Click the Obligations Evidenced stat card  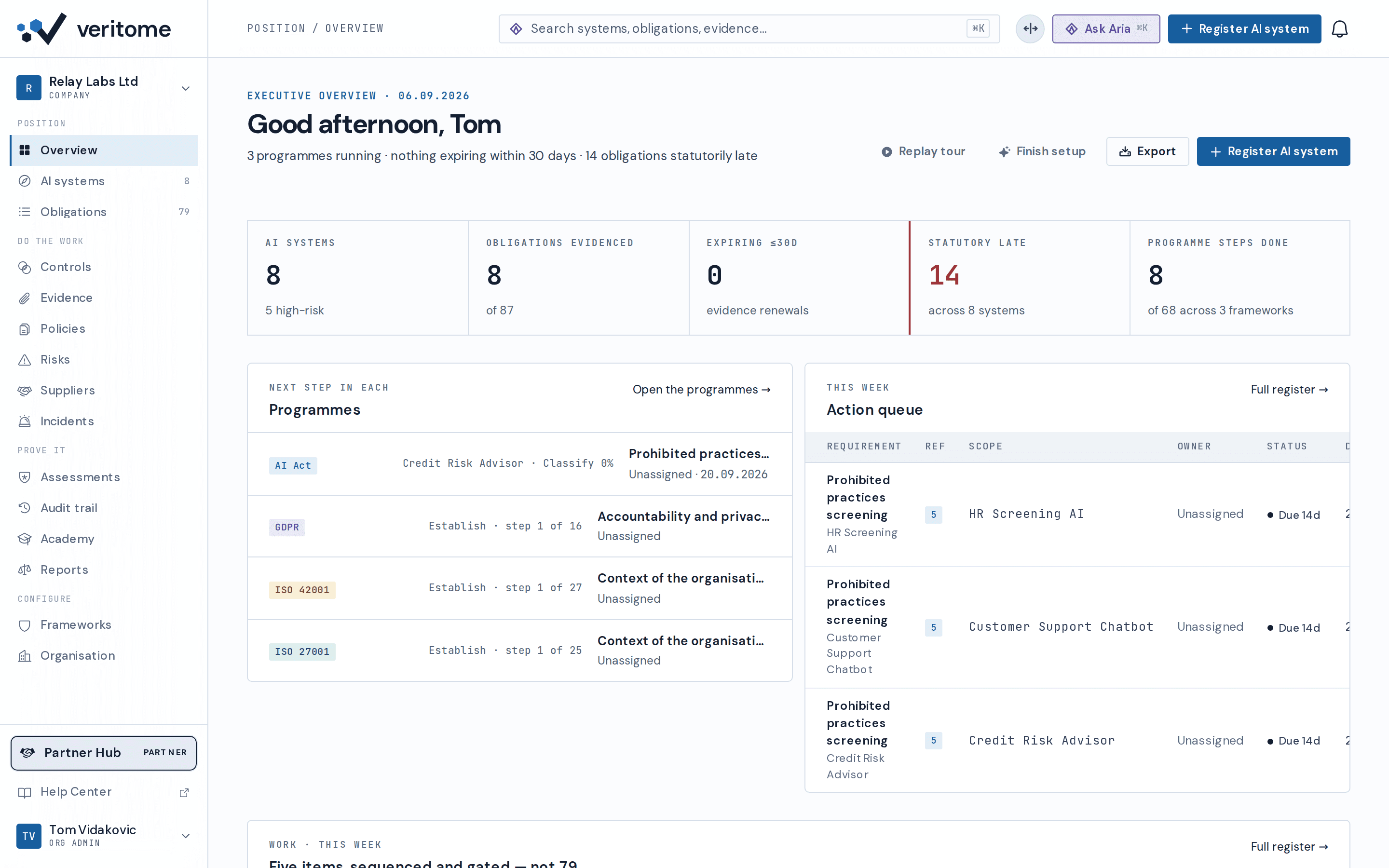pos(579,278)
